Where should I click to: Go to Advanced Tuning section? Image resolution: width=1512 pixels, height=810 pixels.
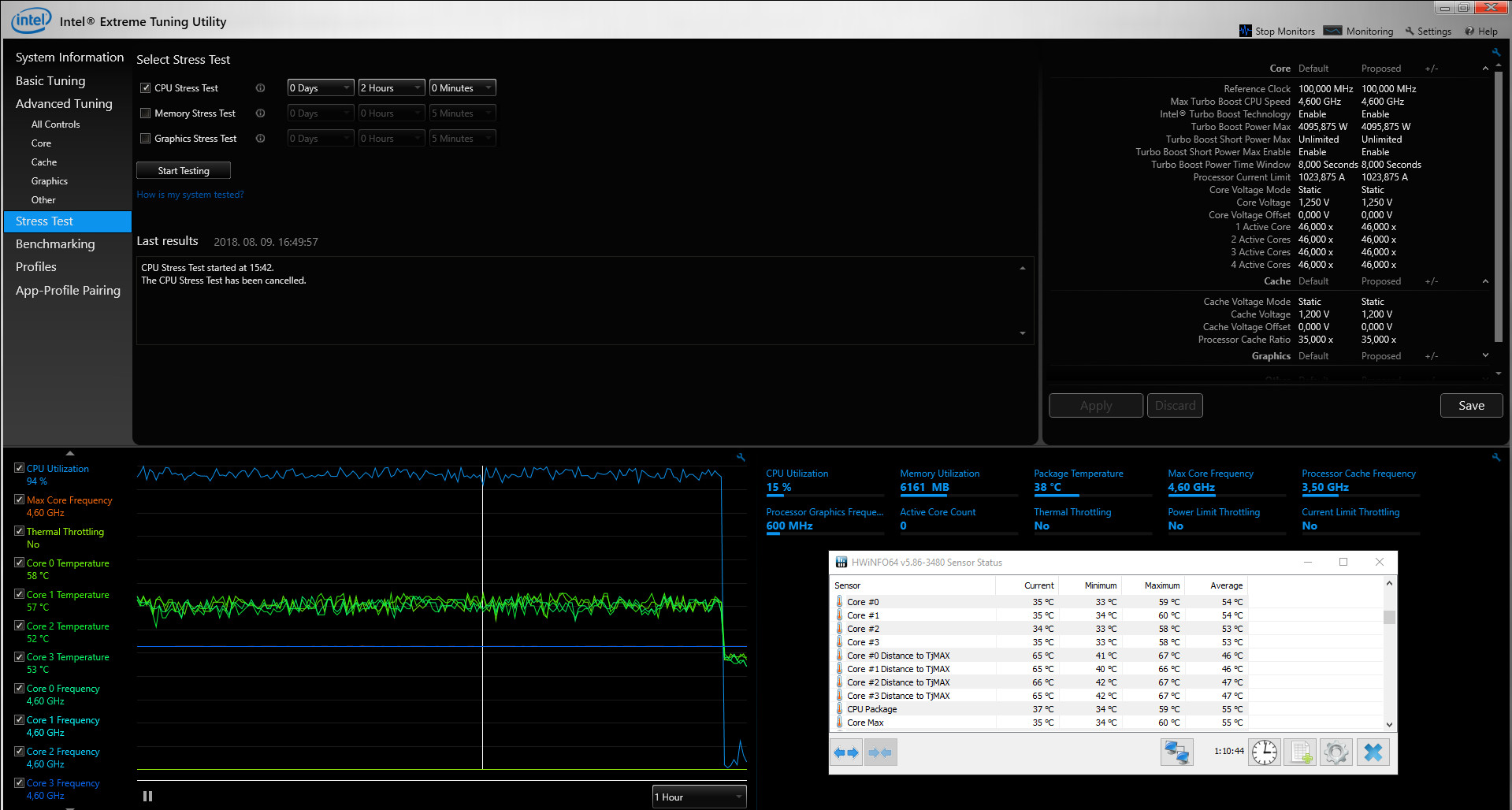click(x=64, y=104)
